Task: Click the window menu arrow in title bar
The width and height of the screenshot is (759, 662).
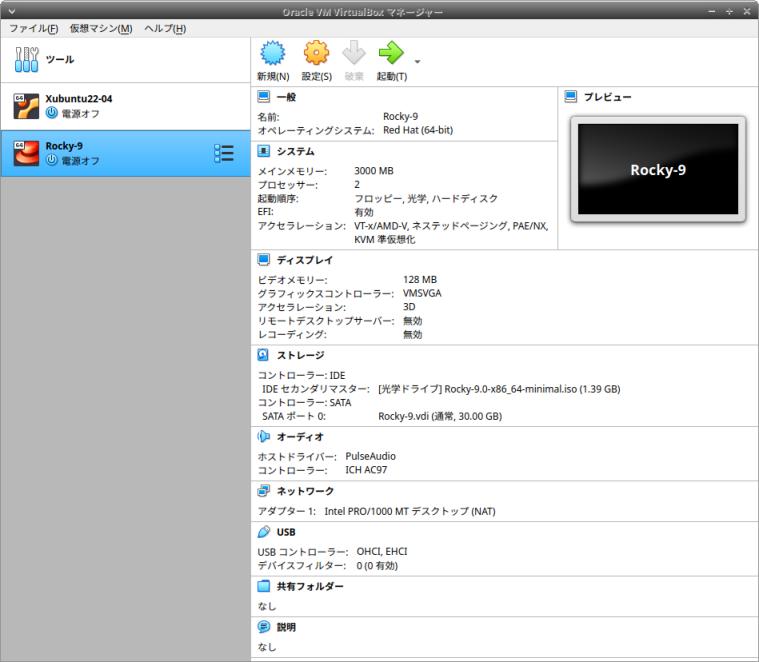Action: point(12,11)
